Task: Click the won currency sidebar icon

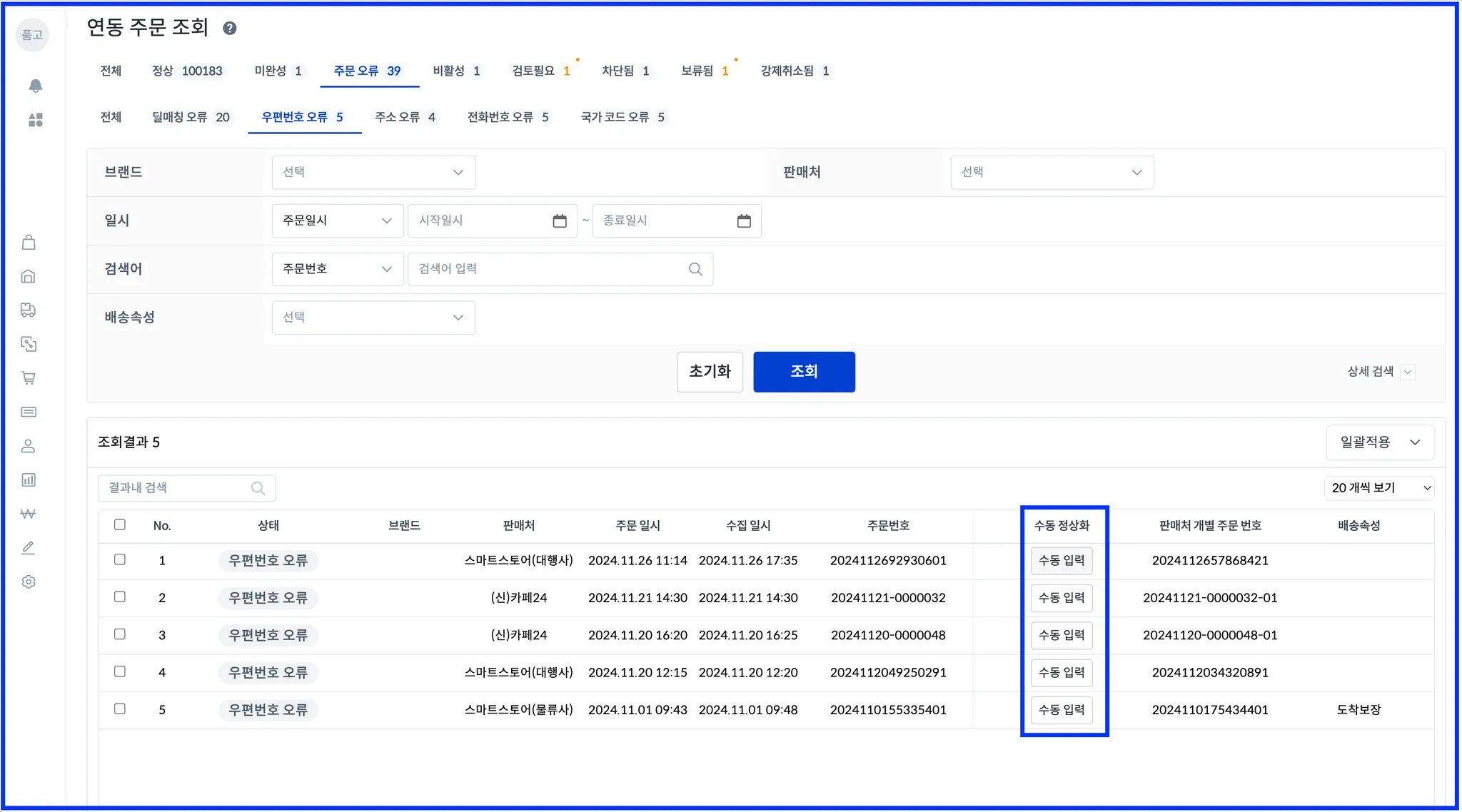Action: (29, 514)
